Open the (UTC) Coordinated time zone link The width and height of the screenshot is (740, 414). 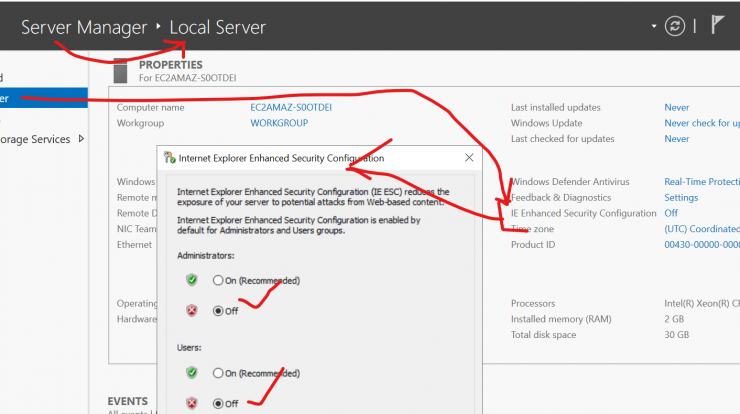[702, 229]
